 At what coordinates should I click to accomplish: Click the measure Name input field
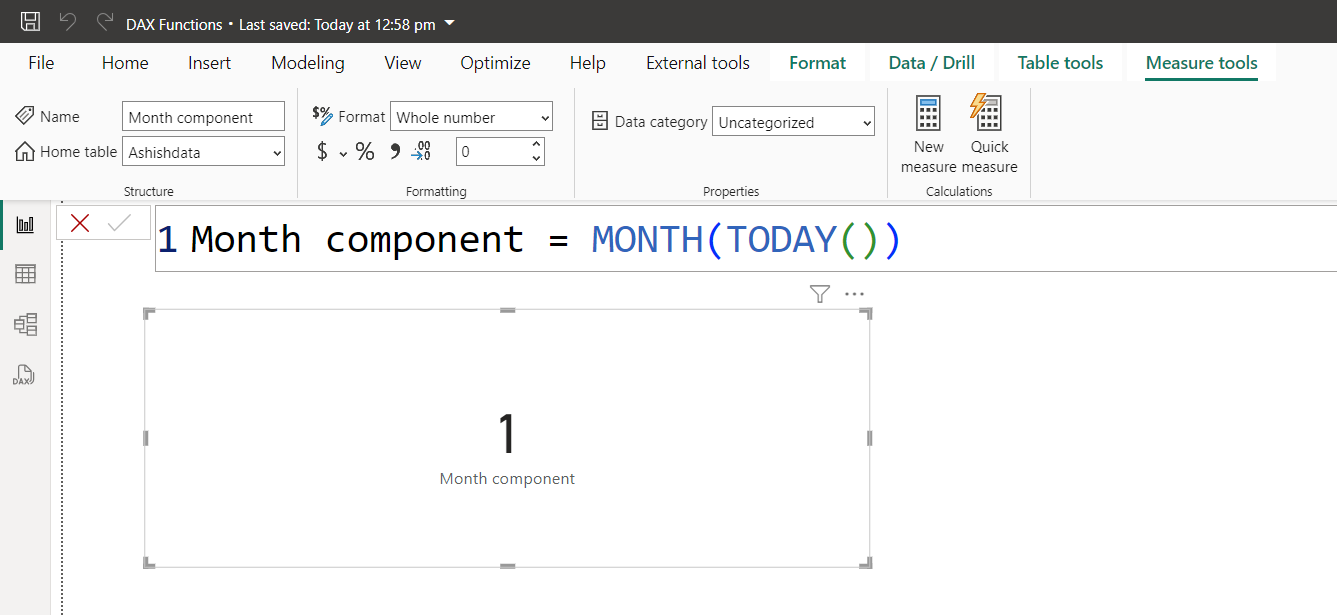click(x=203, y=116)
